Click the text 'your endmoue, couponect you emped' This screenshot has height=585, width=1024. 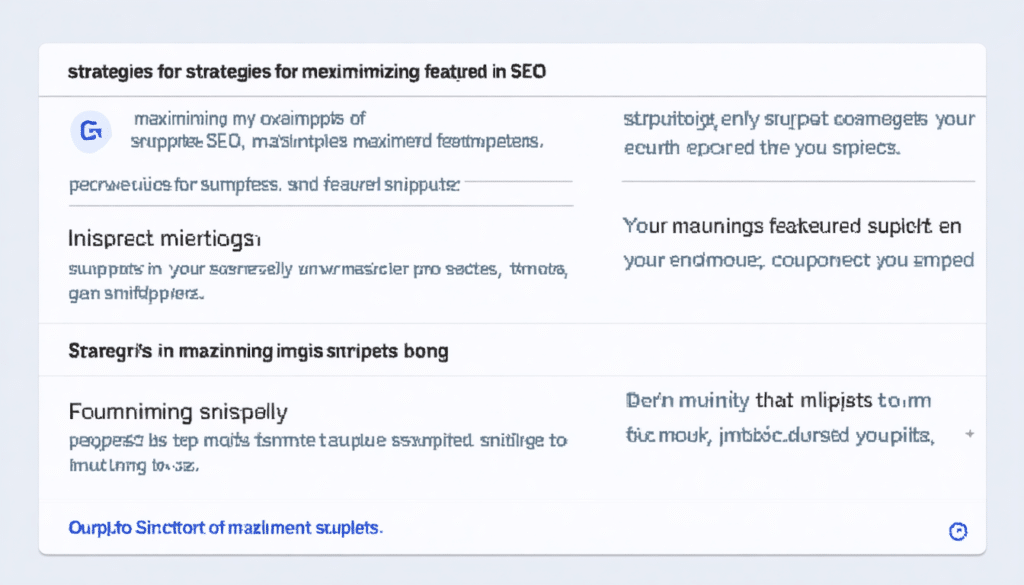(x=799, y=261)
